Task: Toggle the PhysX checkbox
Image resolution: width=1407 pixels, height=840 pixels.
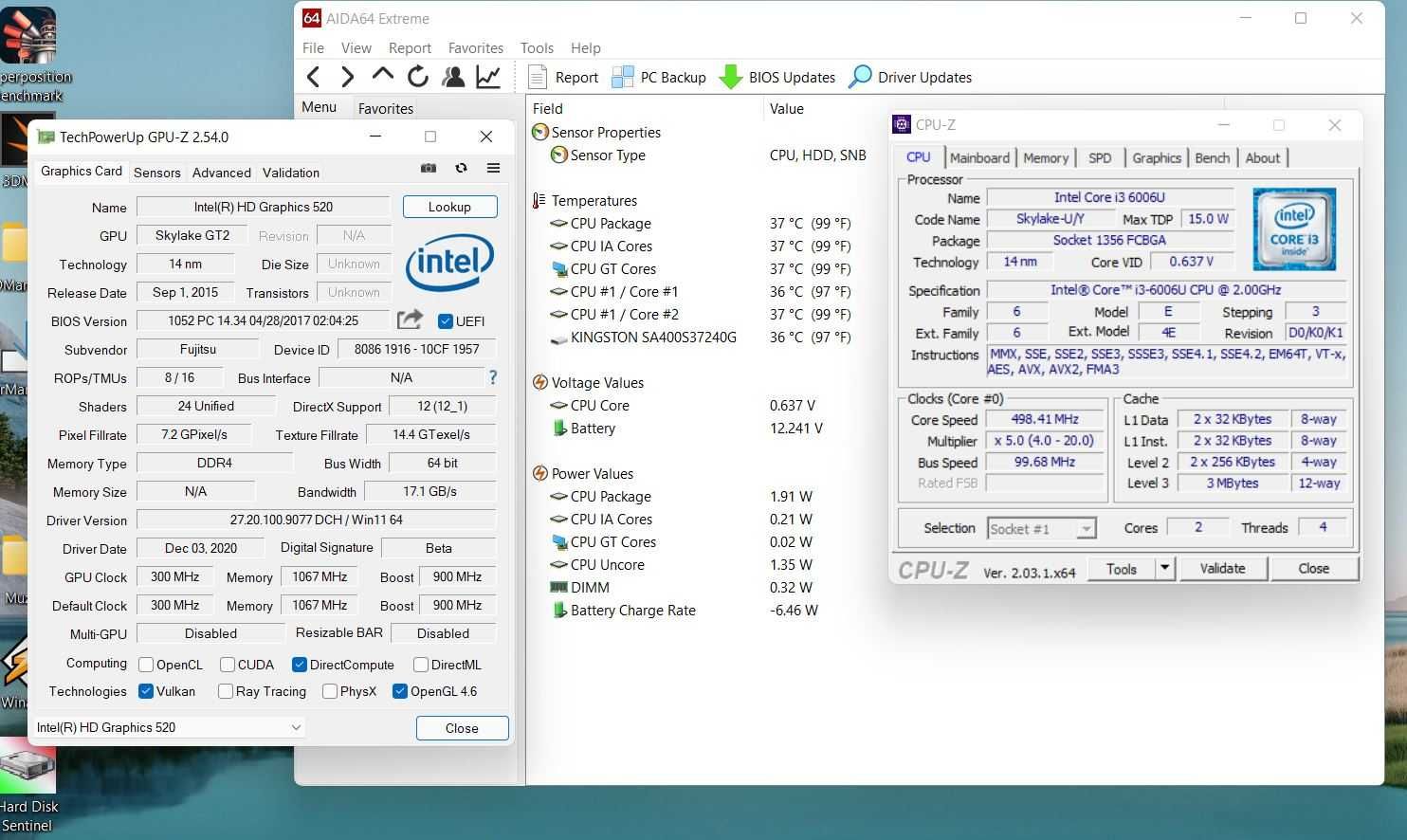Action: [x=330, y=691]
